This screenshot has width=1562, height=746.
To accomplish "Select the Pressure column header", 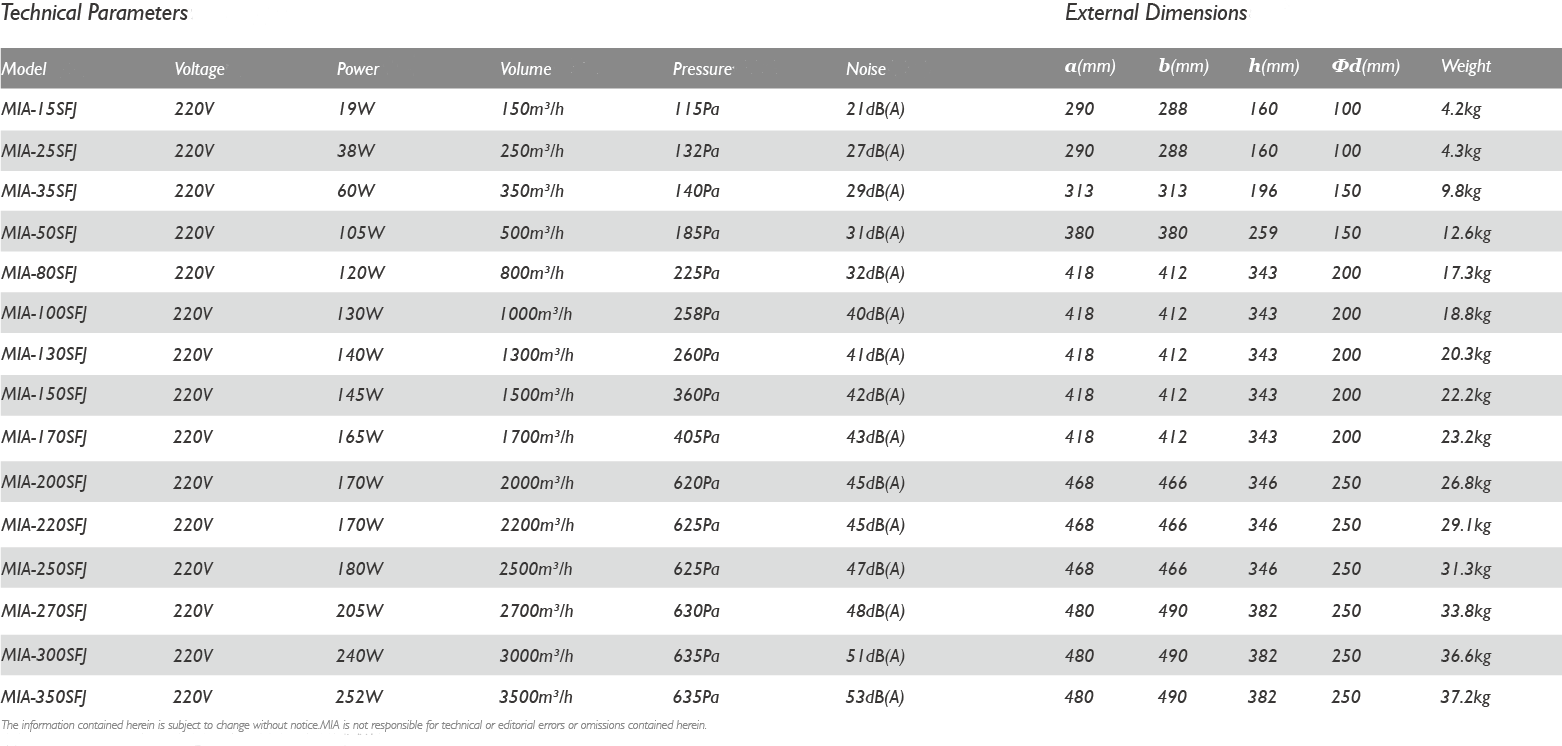I will tap(702, 69).
